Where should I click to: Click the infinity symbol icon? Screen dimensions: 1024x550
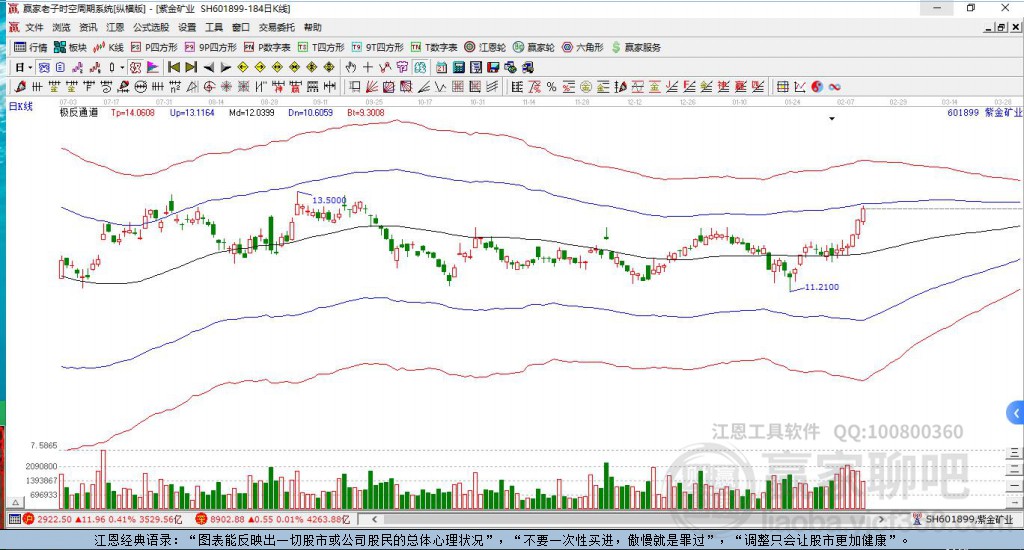[x=834, y=87]
